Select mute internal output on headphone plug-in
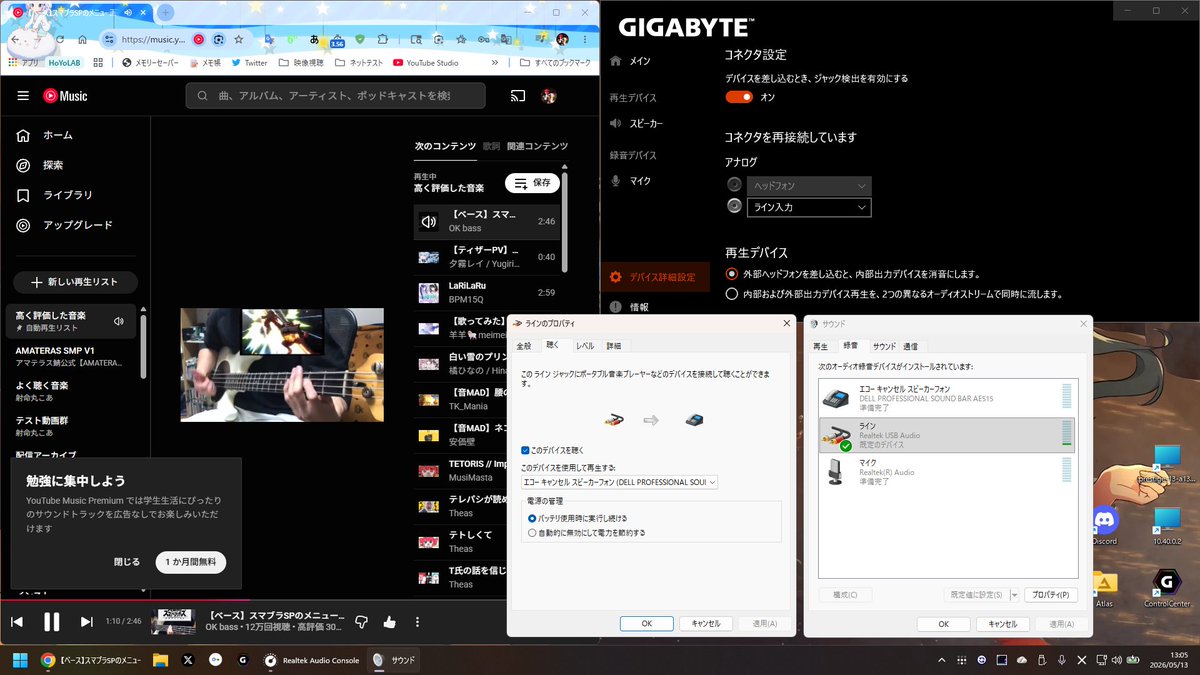This screenshot has width=1200, height=675. pos(732,273)
